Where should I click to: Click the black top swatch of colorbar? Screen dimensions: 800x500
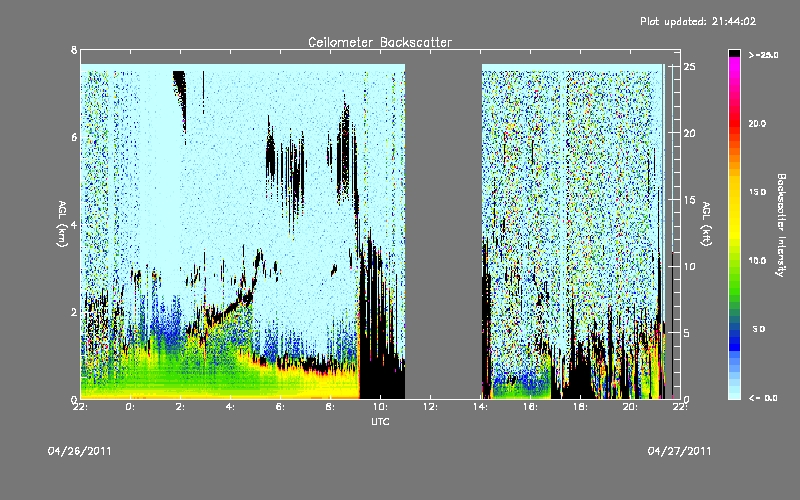pos(734,53)
